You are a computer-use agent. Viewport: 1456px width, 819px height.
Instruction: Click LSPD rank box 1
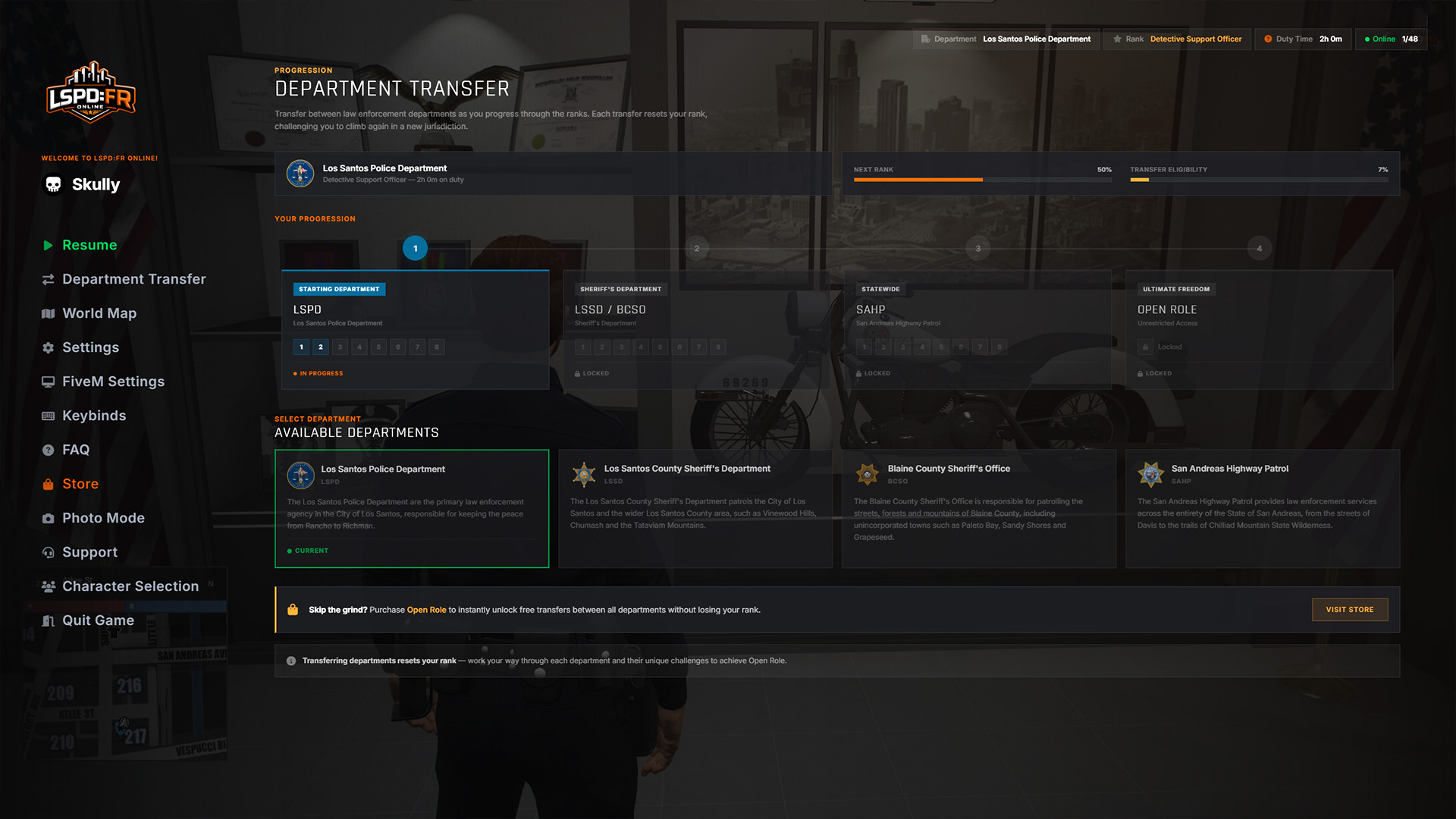click(x=301, y=347)
